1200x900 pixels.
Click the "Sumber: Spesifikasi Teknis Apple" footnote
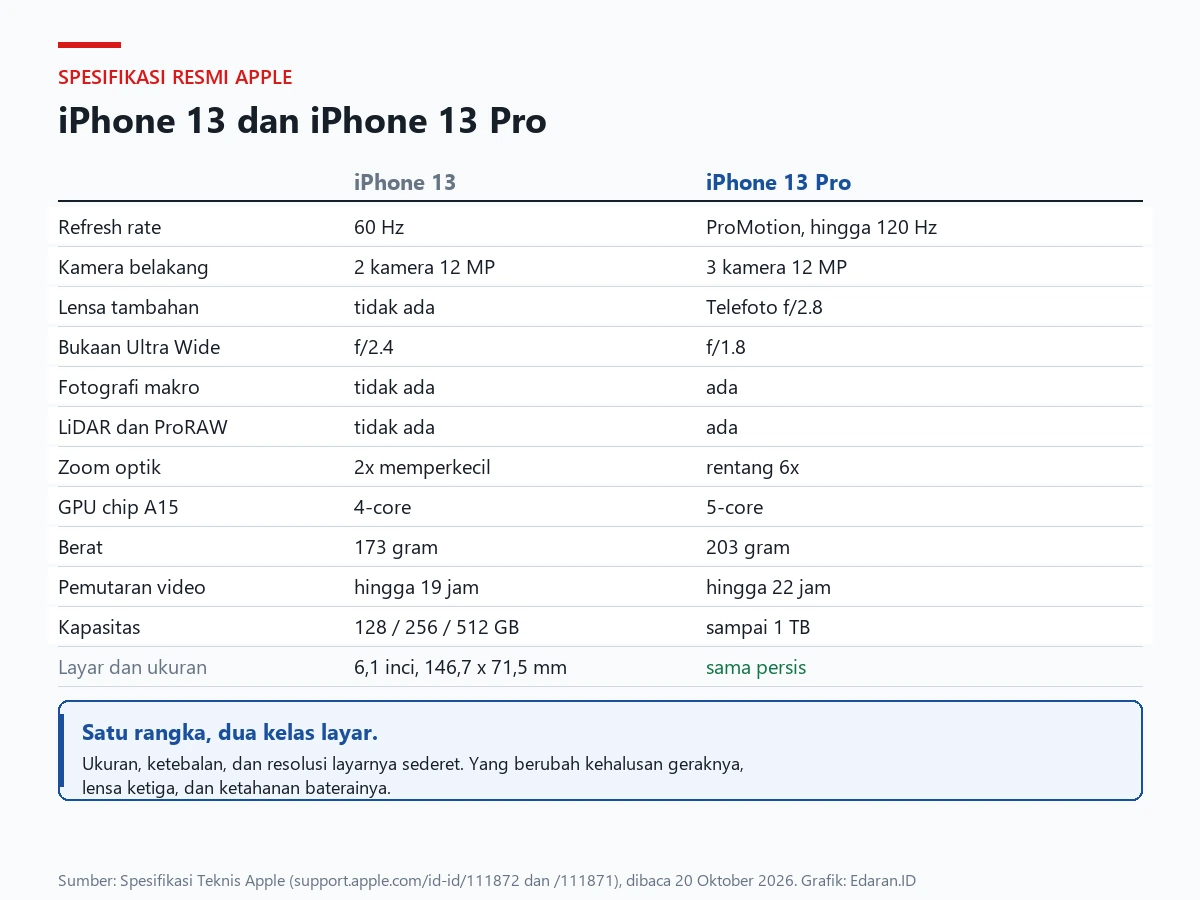487,881
